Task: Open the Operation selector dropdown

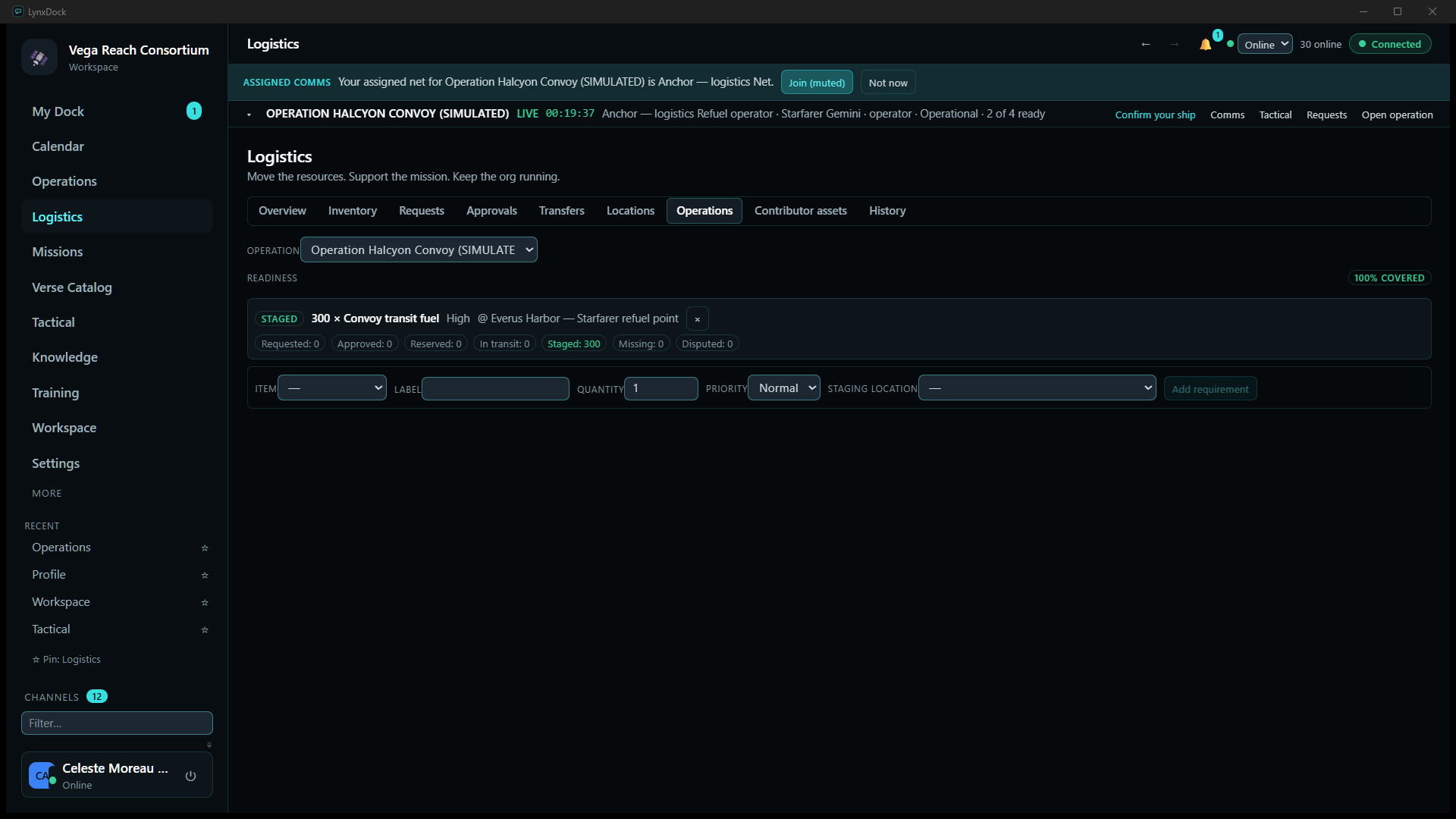Action: (x=419, y=250)
